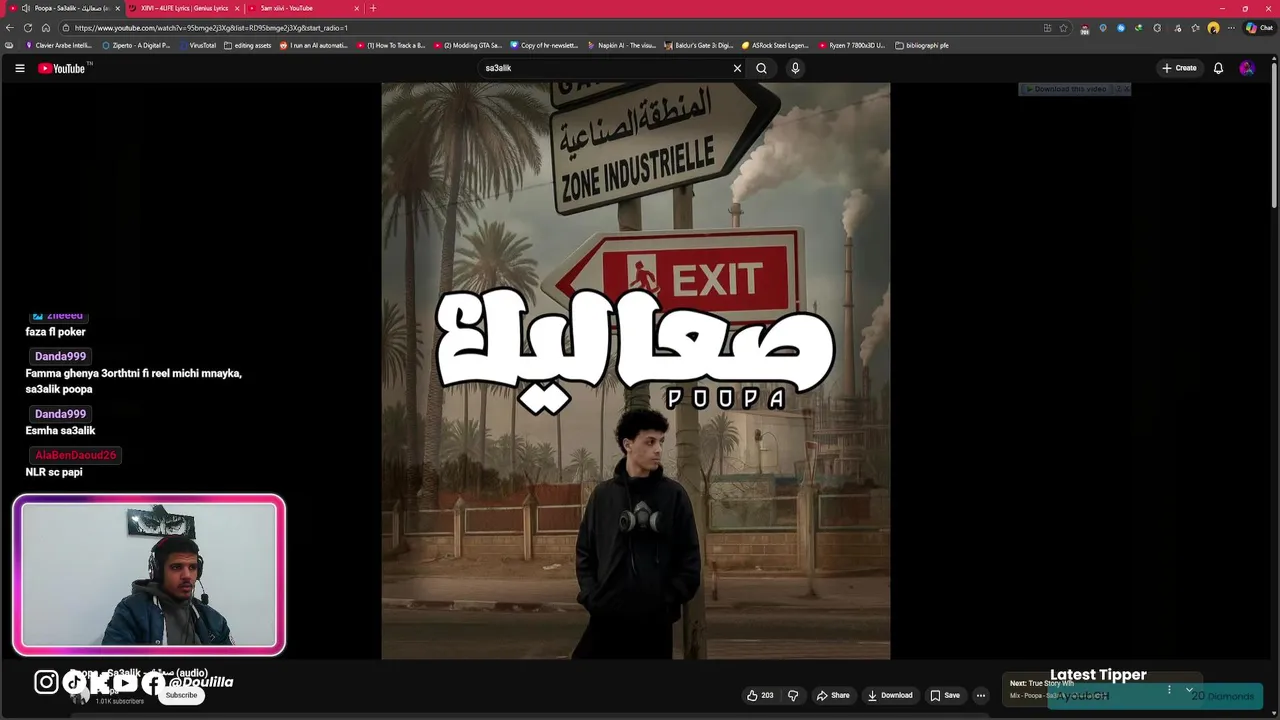Click the Create button
The image size is (1280, 720).
pyautogui.click(x=1179, y=68)
